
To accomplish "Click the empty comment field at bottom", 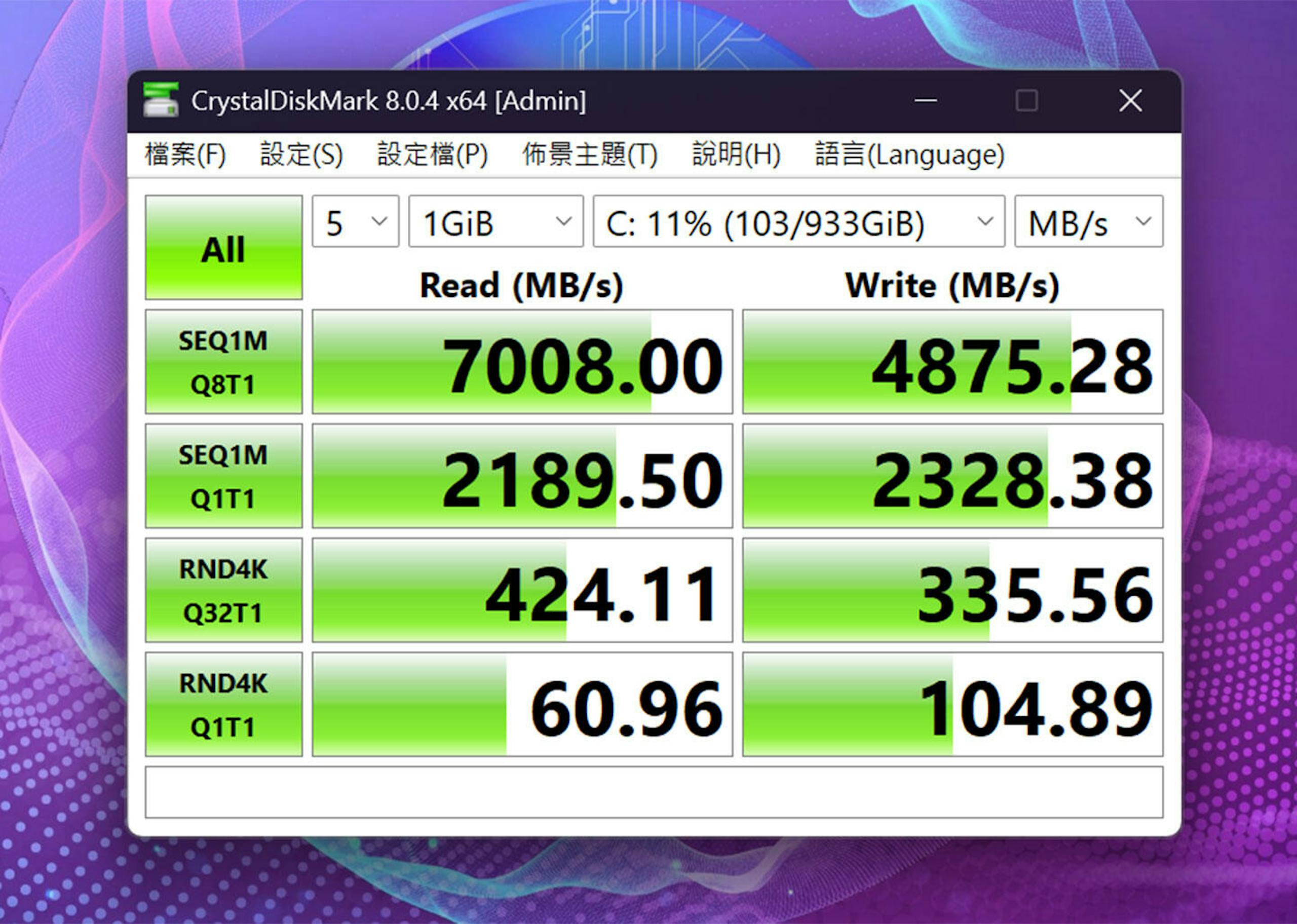I will point(654,792).
